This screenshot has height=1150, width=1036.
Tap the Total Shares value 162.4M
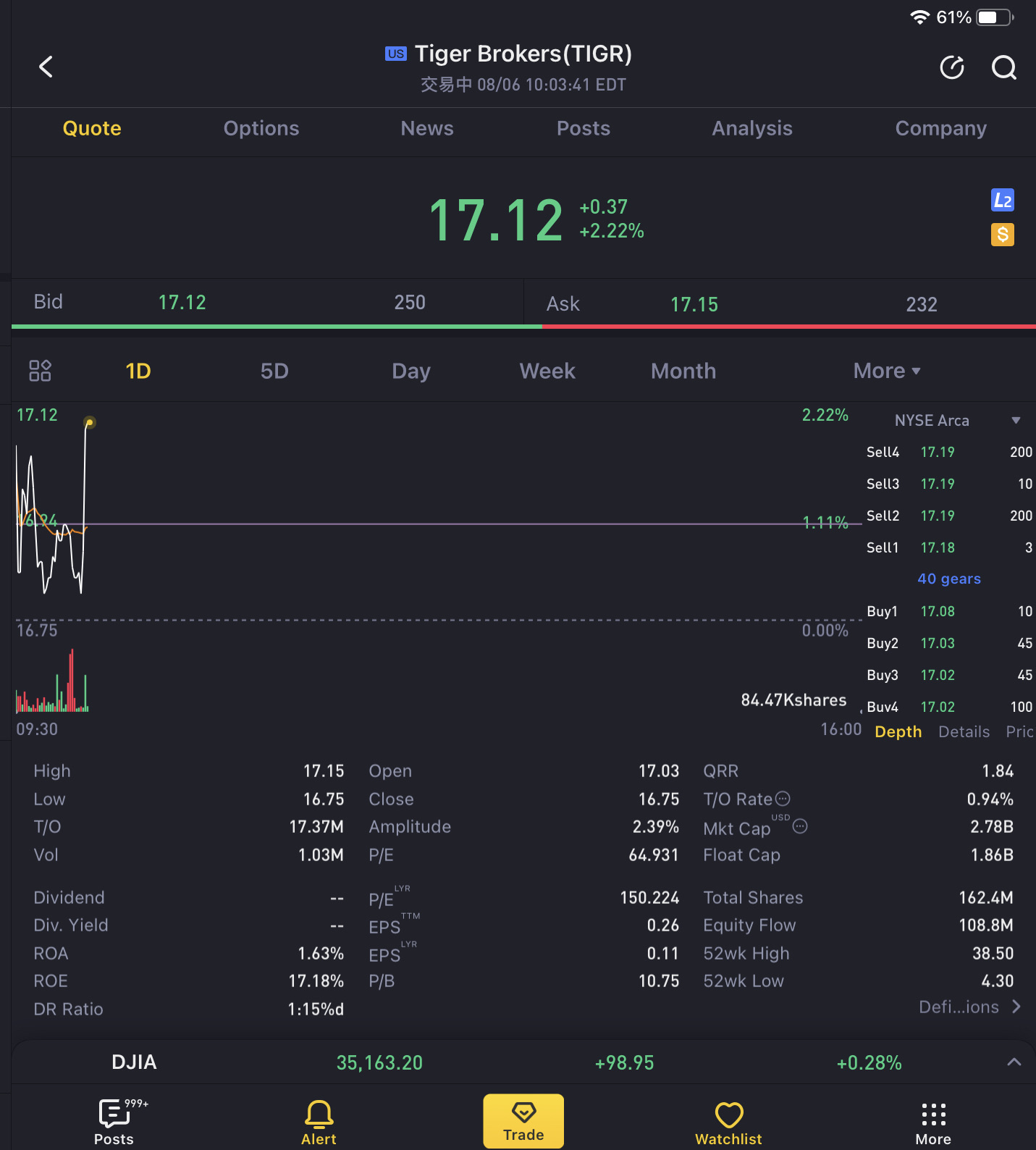coord(986,898)
